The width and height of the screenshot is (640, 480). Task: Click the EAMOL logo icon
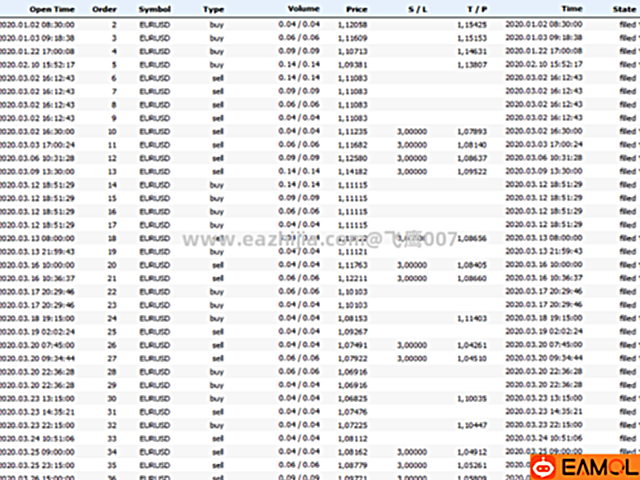click(545, 467)
